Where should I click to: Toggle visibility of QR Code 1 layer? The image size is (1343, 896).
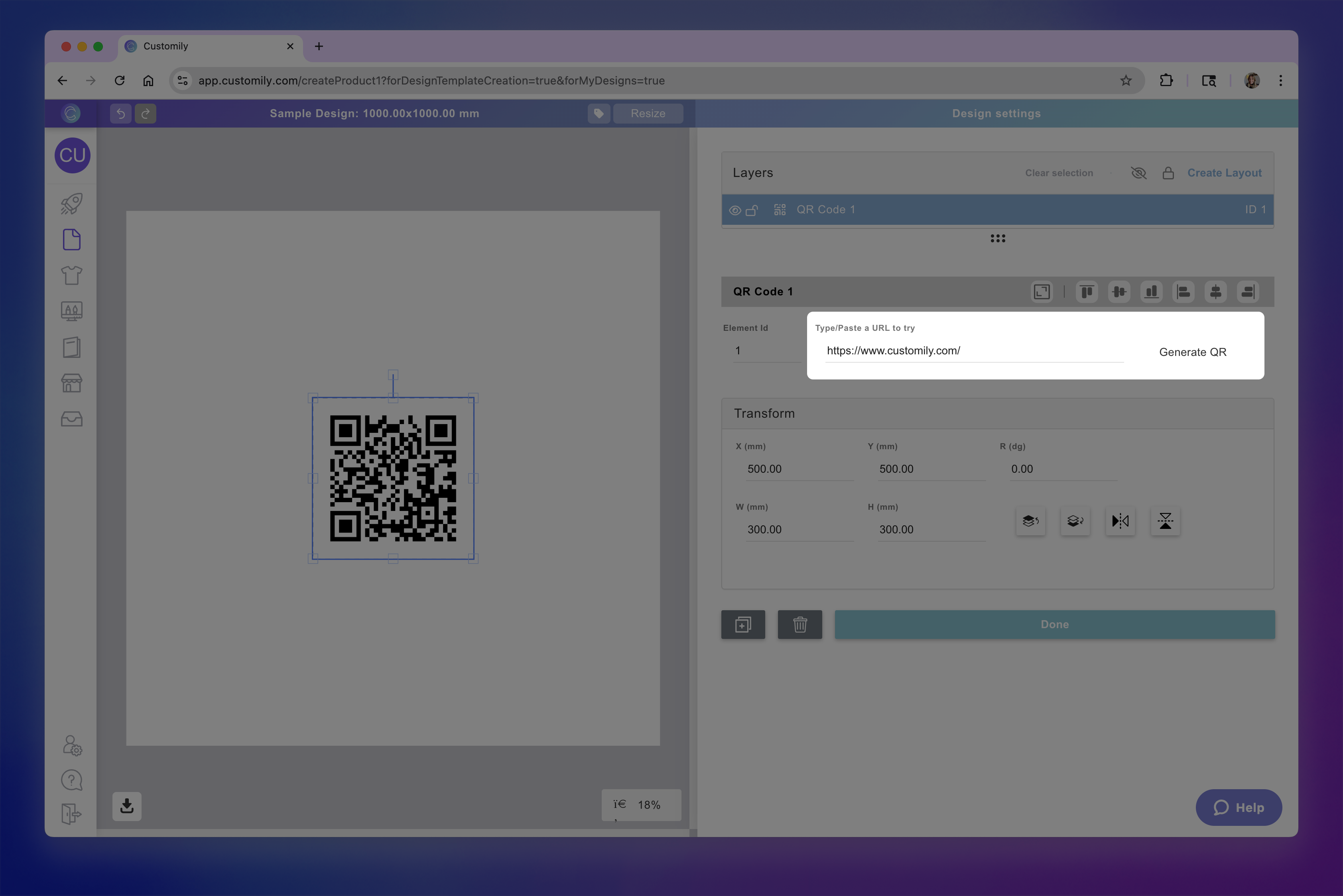[x=735, y=210]
